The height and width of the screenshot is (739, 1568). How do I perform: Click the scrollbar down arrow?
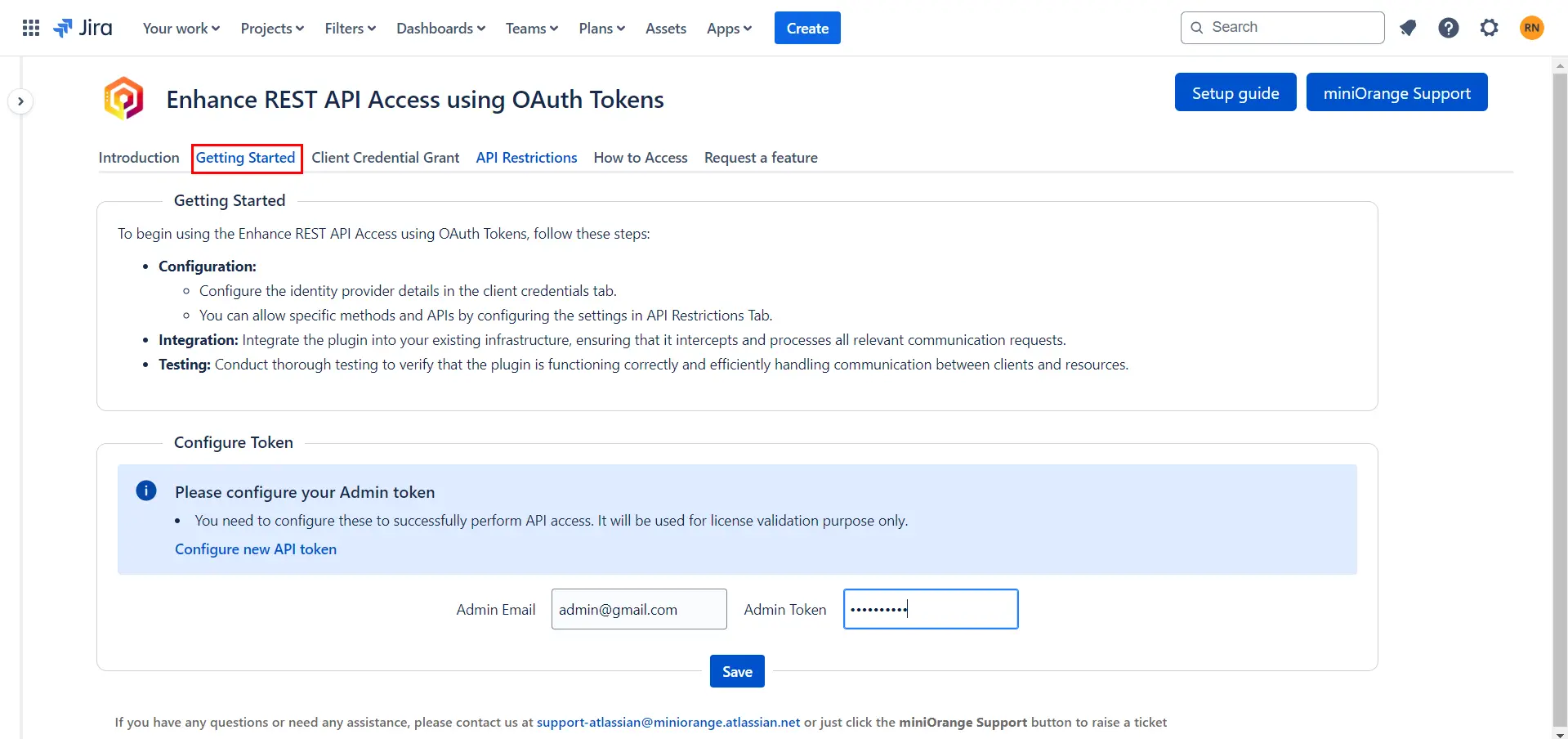pos(1560,733)
